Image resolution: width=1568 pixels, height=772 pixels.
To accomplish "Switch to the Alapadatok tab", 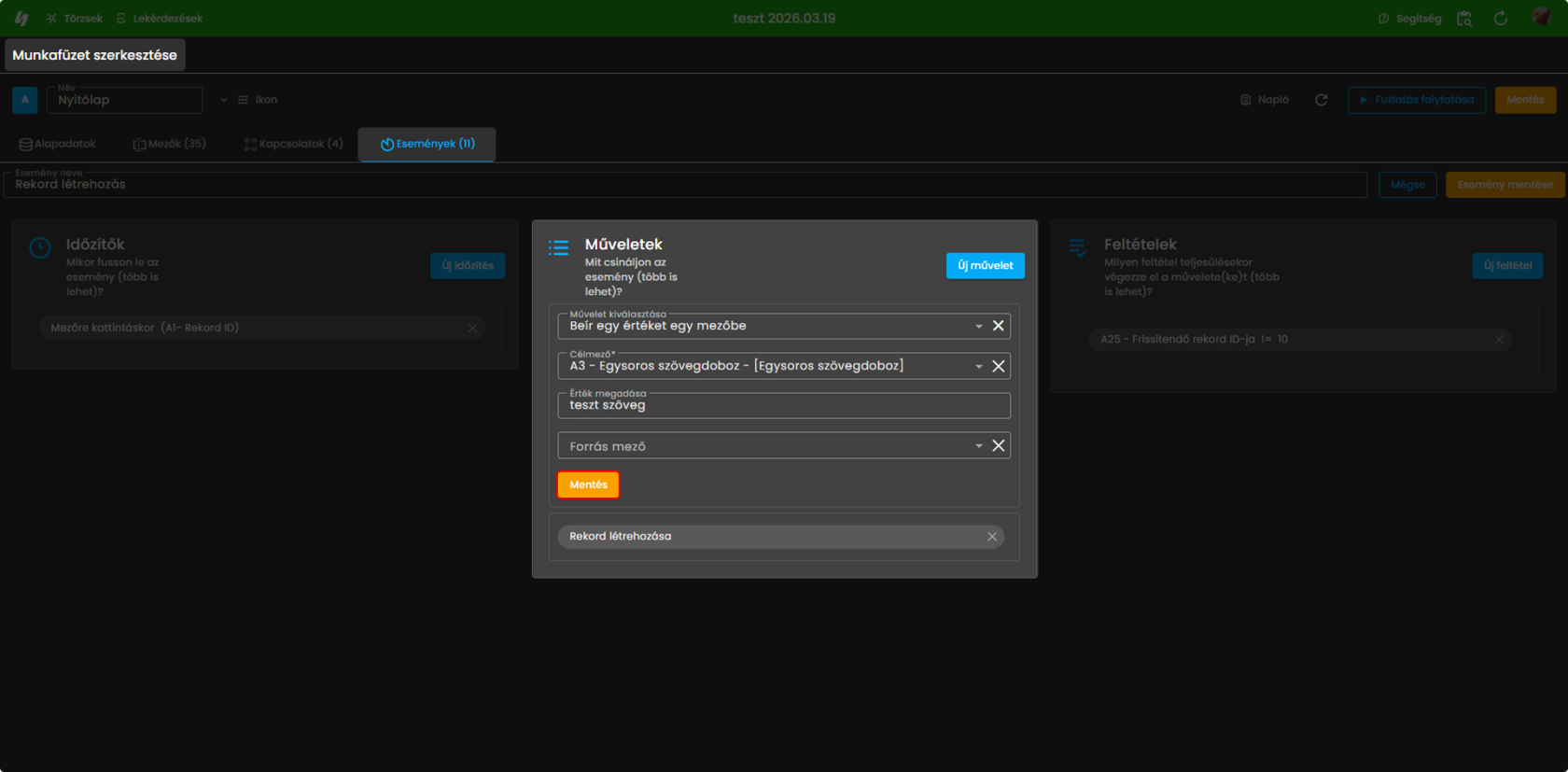I will [x=58, y=144].
